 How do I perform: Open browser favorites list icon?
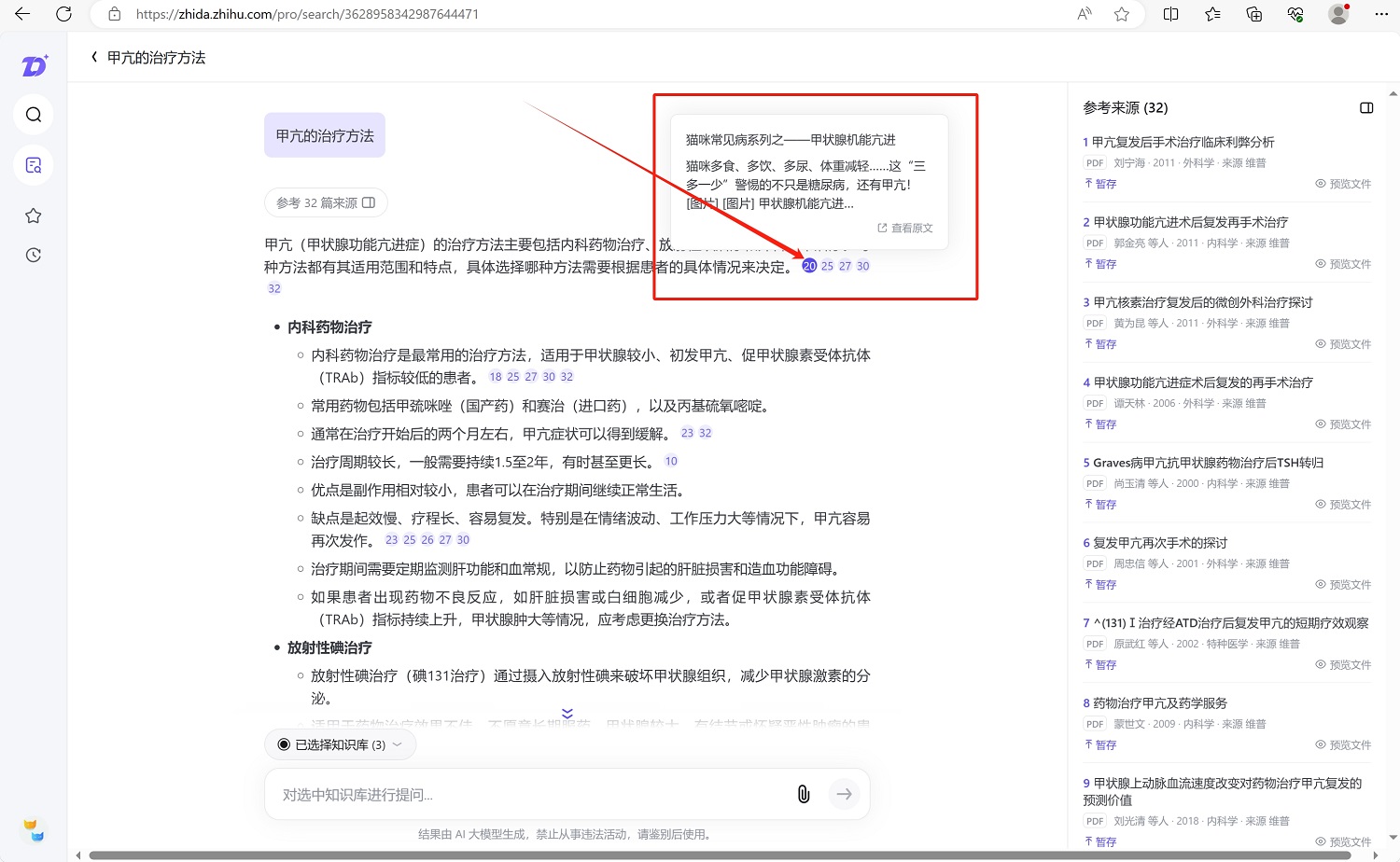click(x=1212, y=14)
